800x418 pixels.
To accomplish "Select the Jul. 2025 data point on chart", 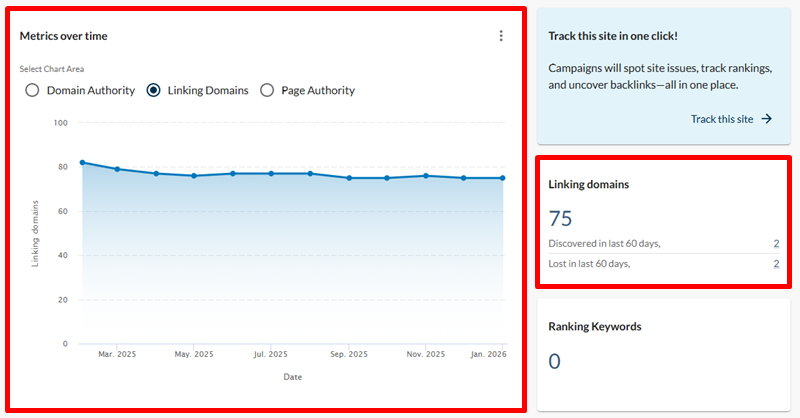I will tap(271, 173).
